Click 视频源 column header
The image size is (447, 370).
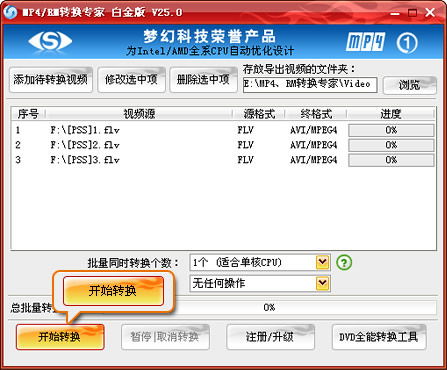139,114
